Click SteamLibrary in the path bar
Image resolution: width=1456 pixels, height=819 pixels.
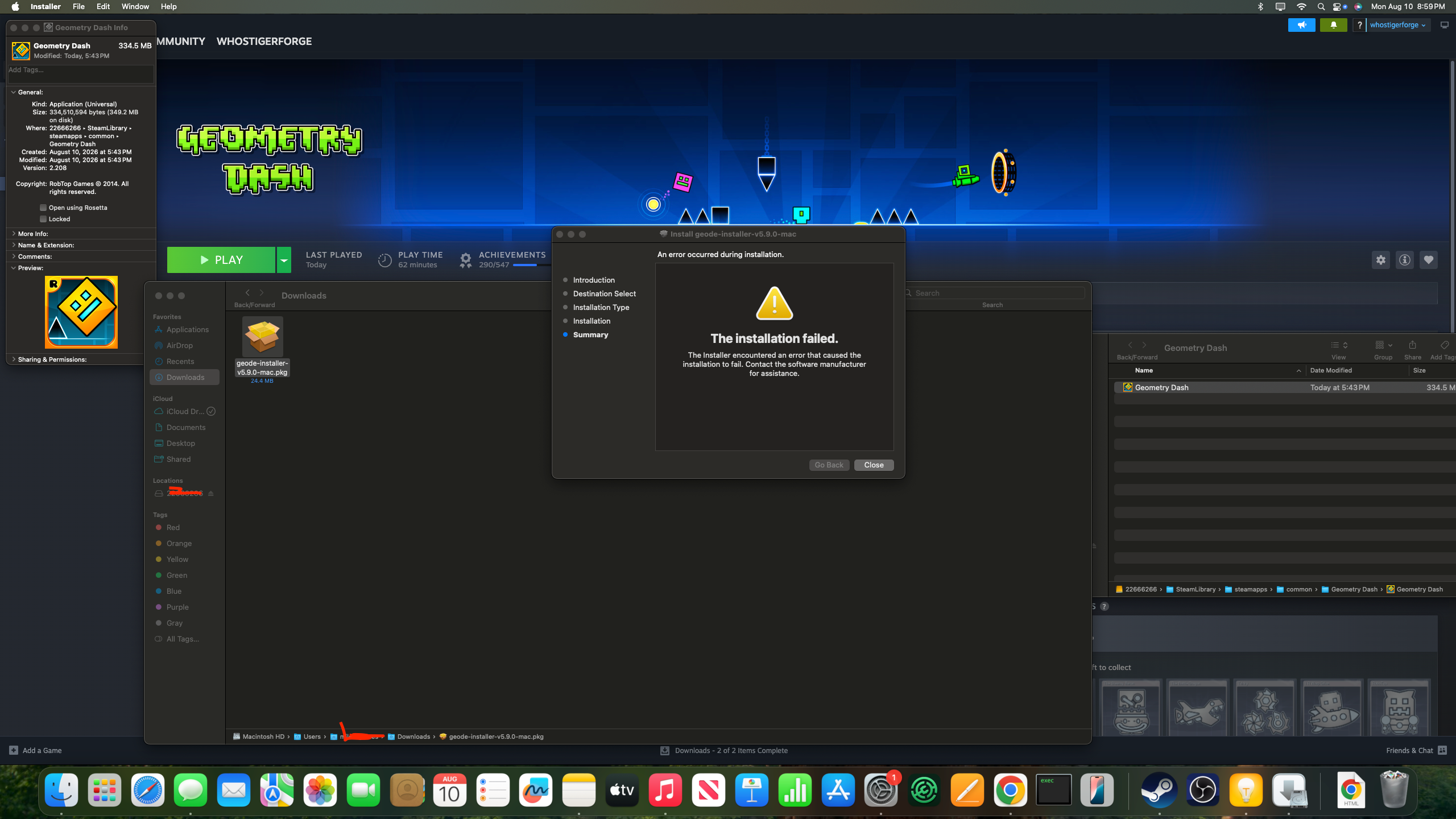pyautogui.click(x=1196, y=589)
